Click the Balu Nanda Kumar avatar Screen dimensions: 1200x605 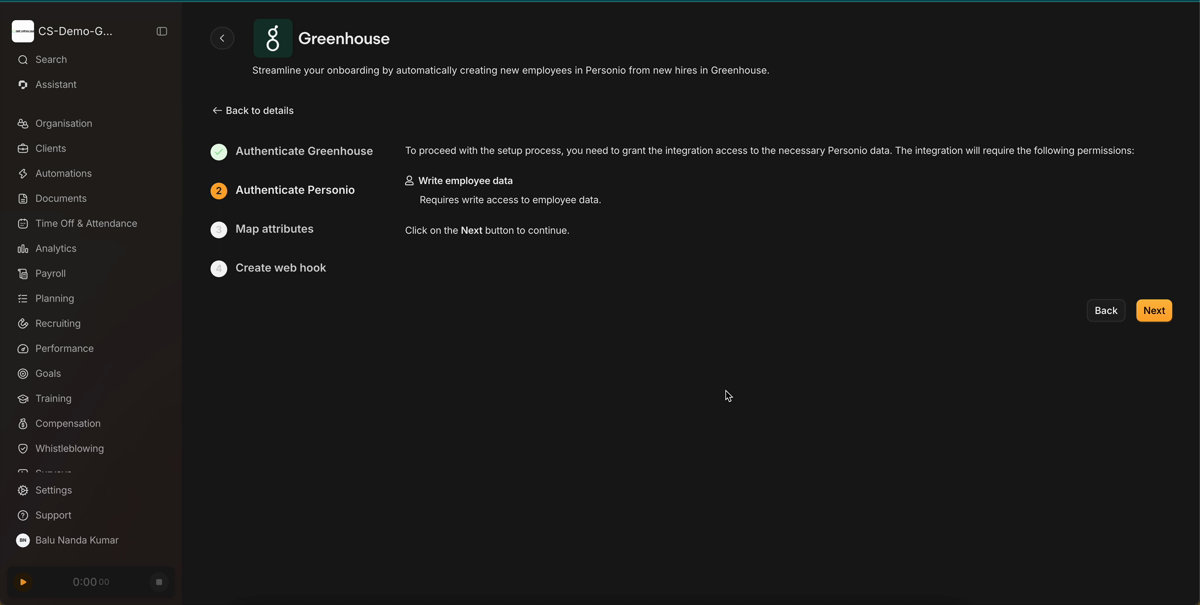coord(23,541)
